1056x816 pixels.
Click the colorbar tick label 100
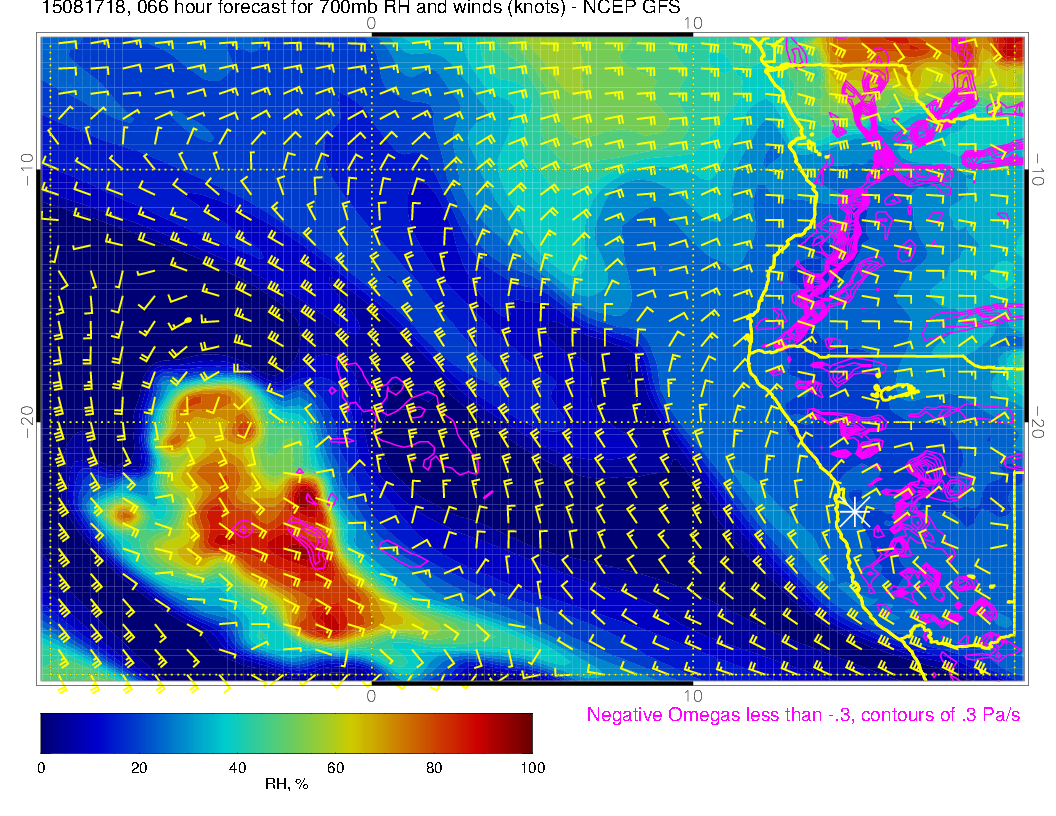(533, 768)
